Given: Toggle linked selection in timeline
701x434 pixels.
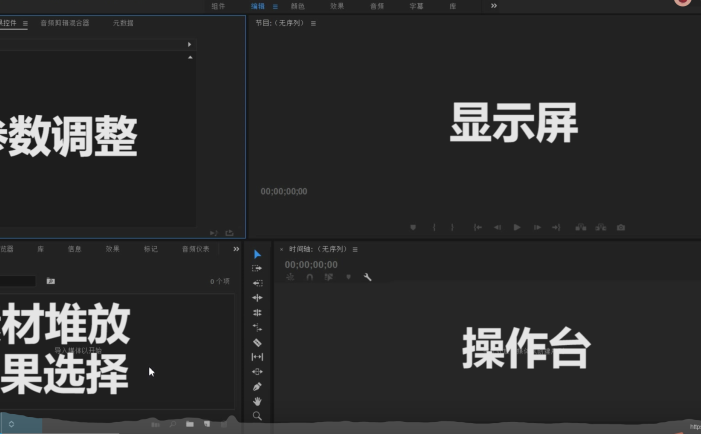Looking at the screenshot, I should tap(329, 277).
